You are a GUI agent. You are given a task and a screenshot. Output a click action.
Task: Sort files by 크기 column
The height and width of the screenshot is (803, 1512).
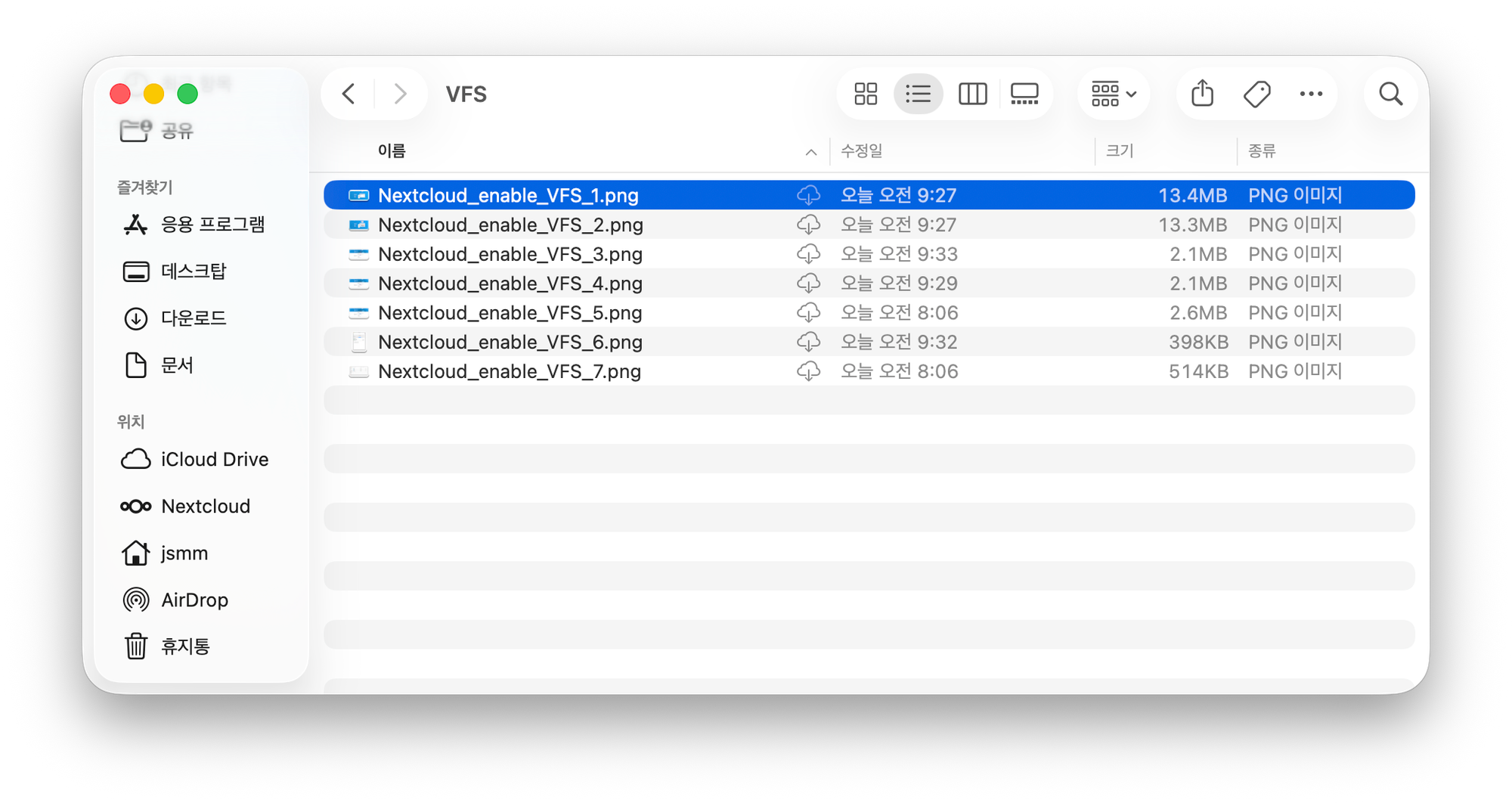coord(1120,151)
